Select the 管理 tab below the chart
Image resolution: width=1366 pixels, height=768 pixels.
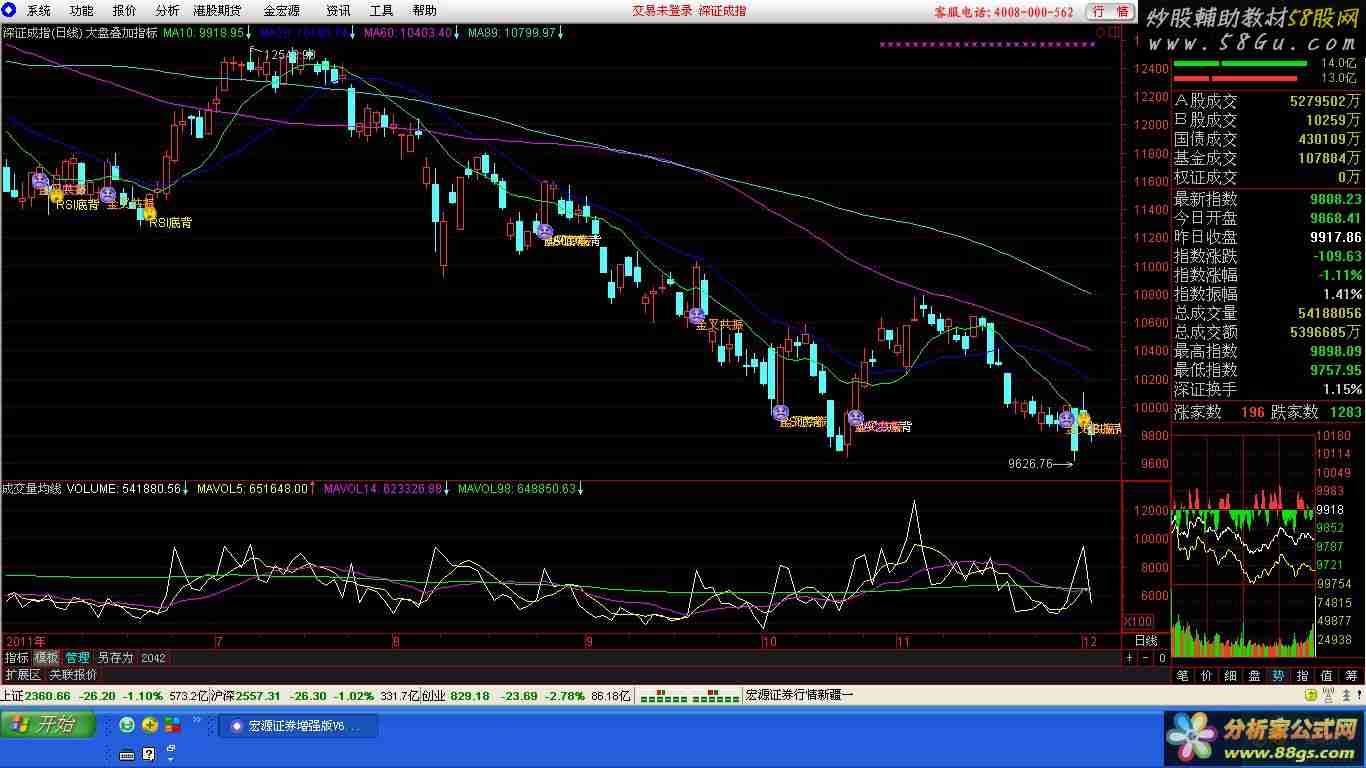pos(78,658)
